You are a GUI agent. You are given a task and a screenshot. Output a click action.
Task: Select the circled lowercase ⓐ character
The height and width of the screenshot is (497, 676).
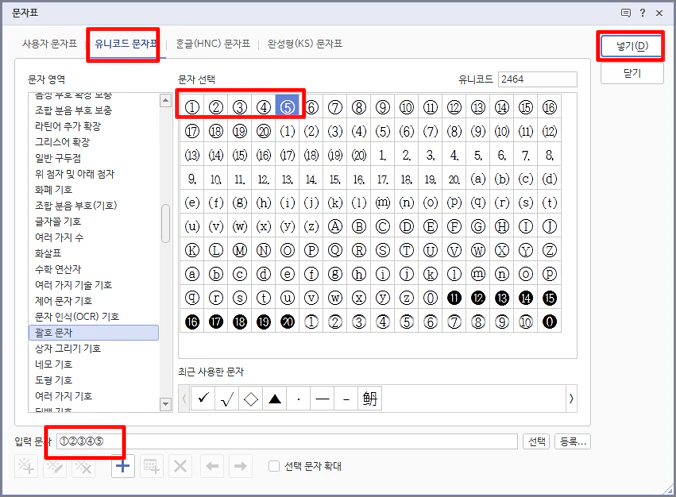click(x=192, y=274)
